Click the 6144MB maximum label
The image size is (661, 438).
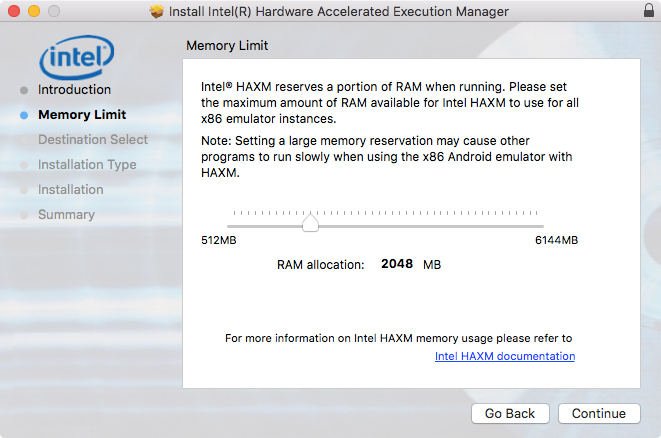pos(556,240)
